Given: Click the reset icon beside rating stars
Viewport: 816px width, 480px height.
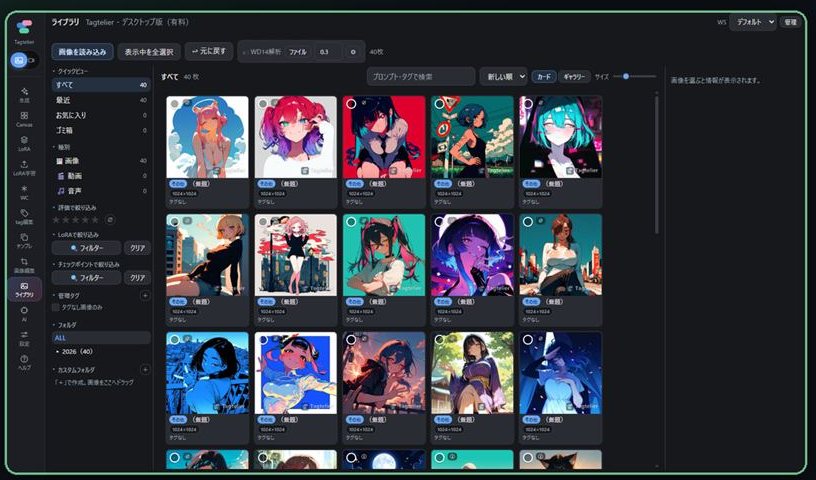Looking at the screenshot, I should coord(110,220).
